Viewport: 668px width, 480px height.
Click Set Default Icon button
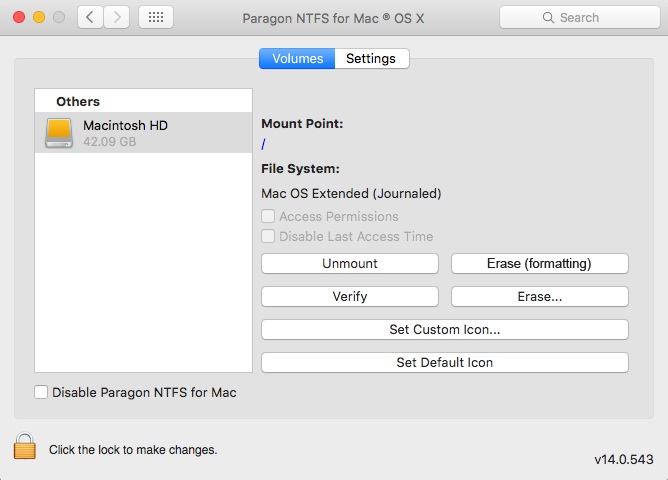click(x=444, y=363)
